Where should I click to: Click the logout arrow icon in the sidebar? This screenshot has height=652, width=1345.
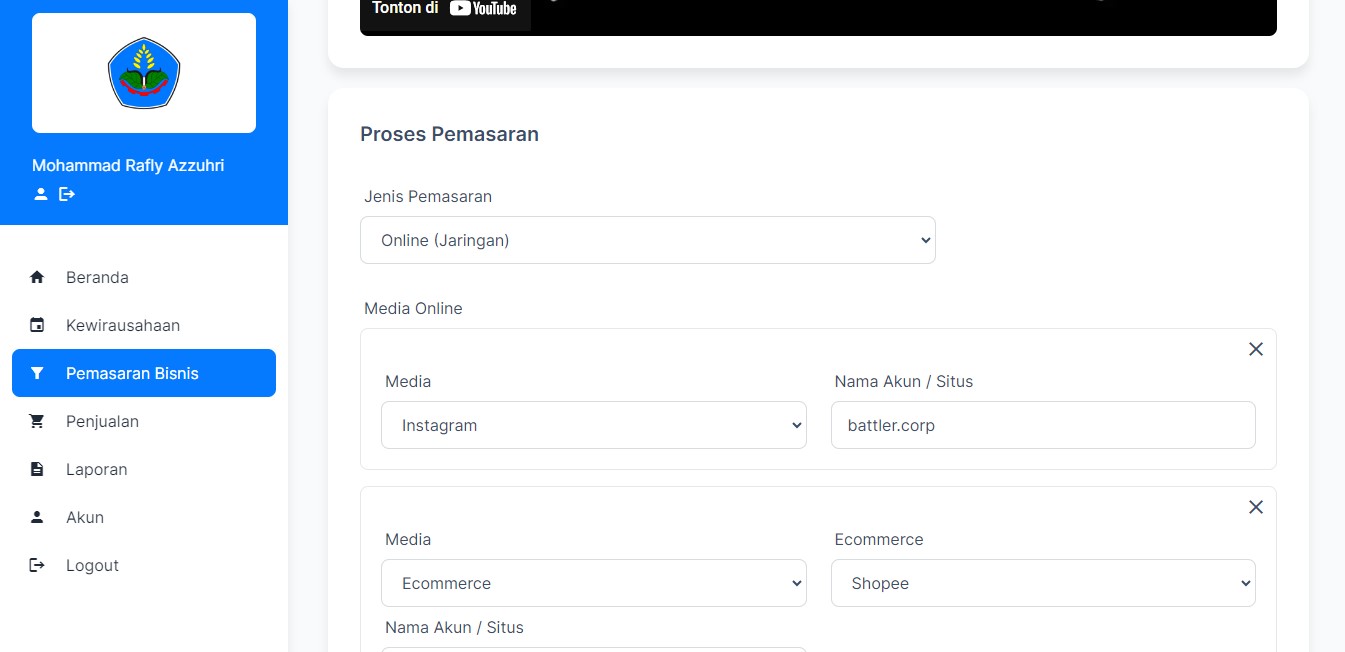[x=37, y=565]
